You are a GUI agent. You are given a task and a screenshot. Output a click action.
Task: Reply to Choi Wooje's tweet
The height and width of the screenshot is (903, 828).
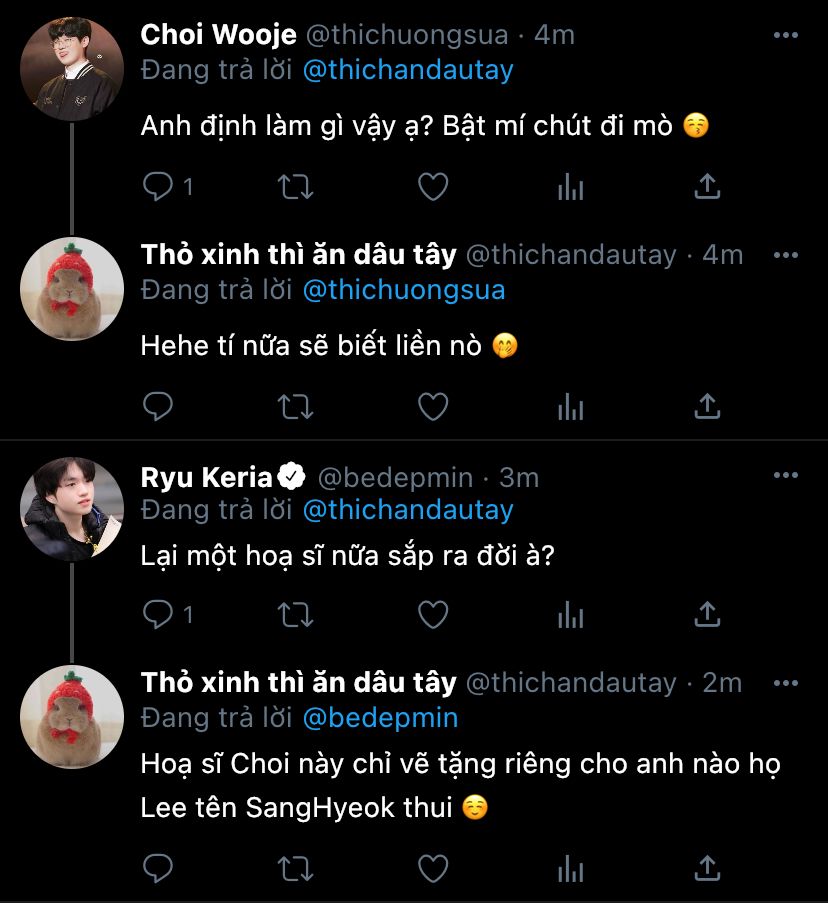(158, 186)
